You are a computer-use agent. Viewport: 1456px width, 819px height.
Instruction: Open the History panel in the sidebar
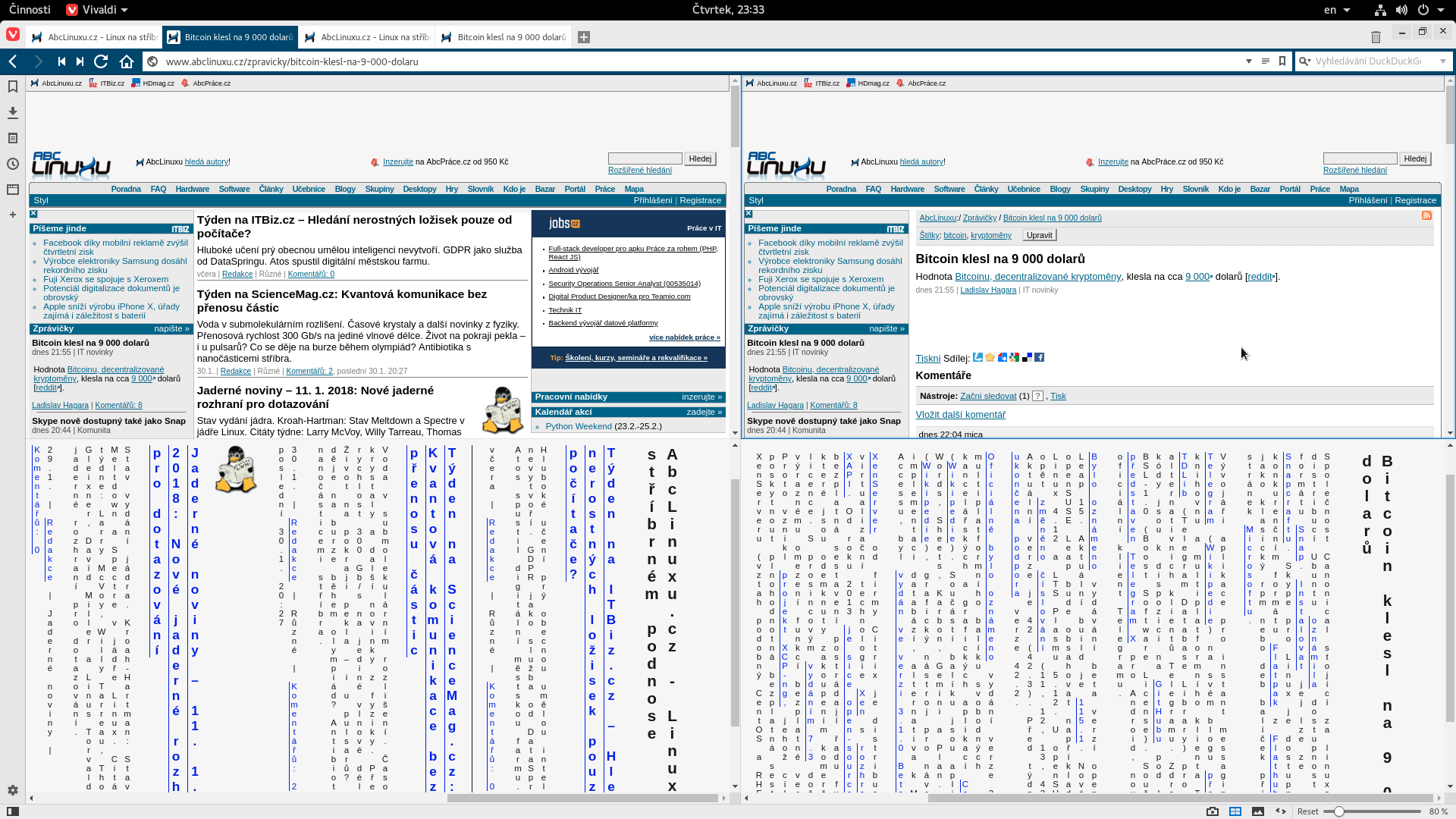13,164
